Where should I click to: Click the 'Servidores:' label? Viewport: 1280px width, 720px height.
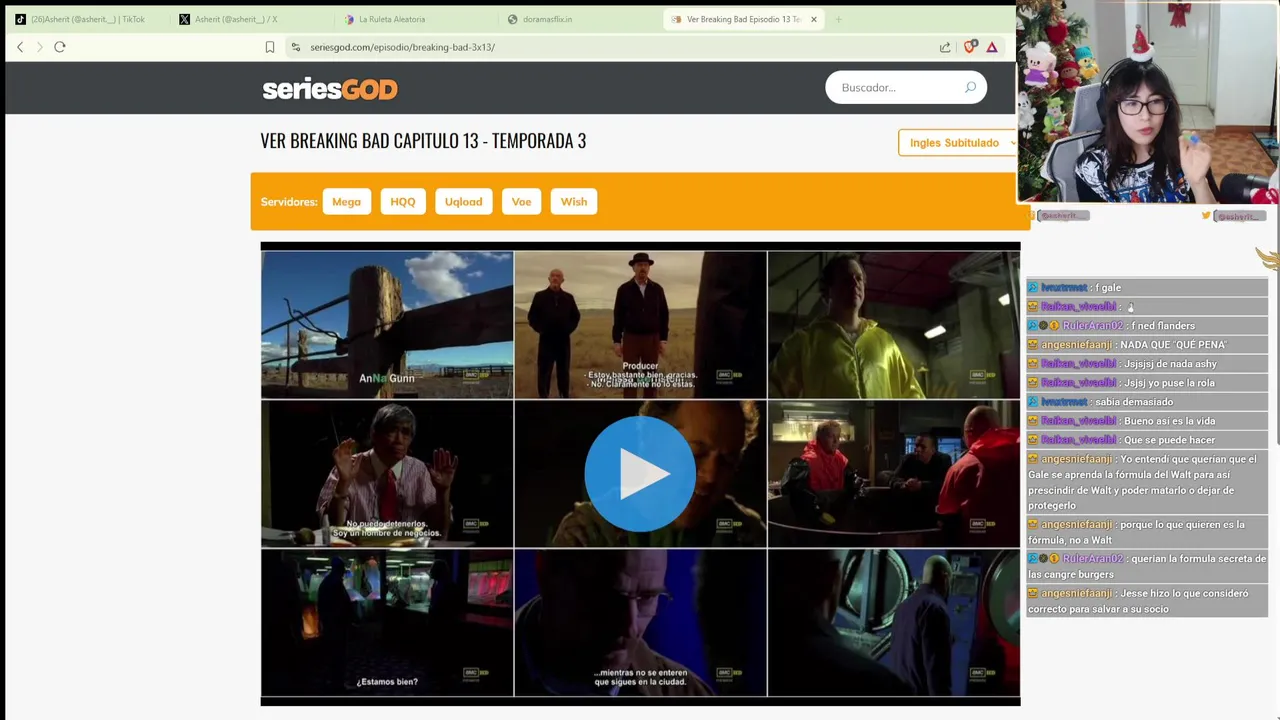click(289, 202)
